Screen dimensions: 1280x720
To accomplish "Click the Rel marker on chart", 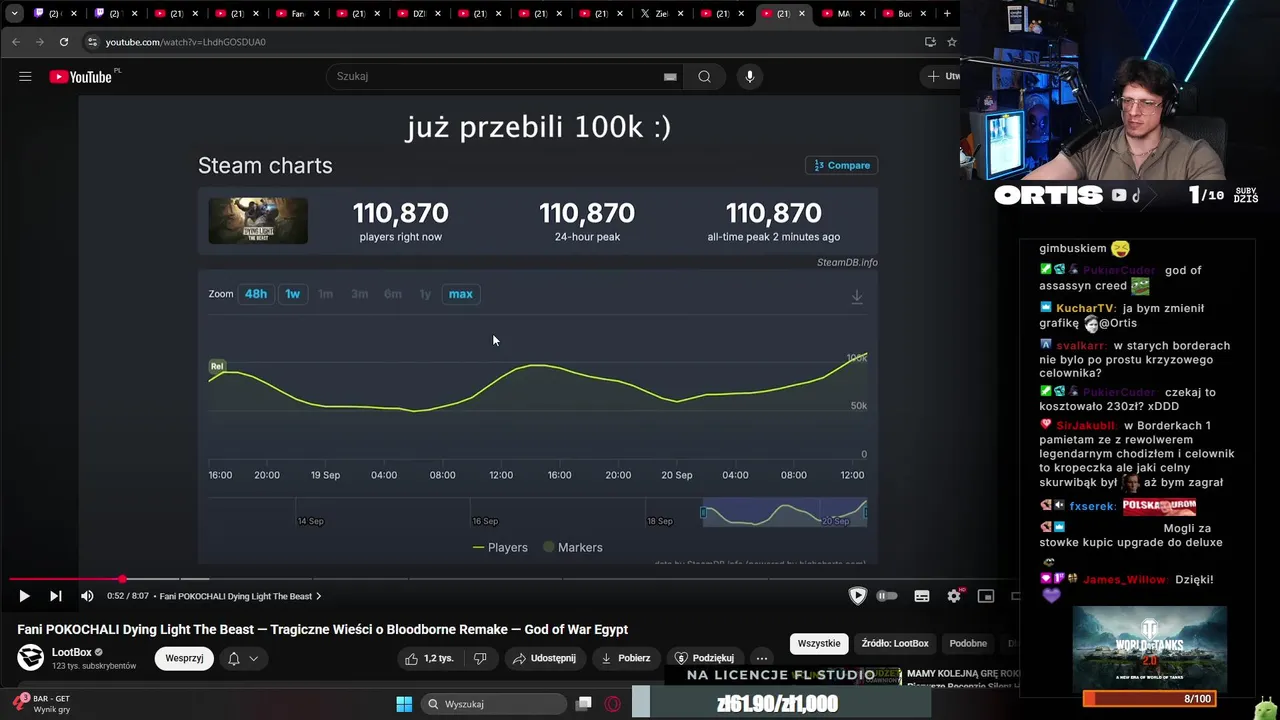I will 217,366.
